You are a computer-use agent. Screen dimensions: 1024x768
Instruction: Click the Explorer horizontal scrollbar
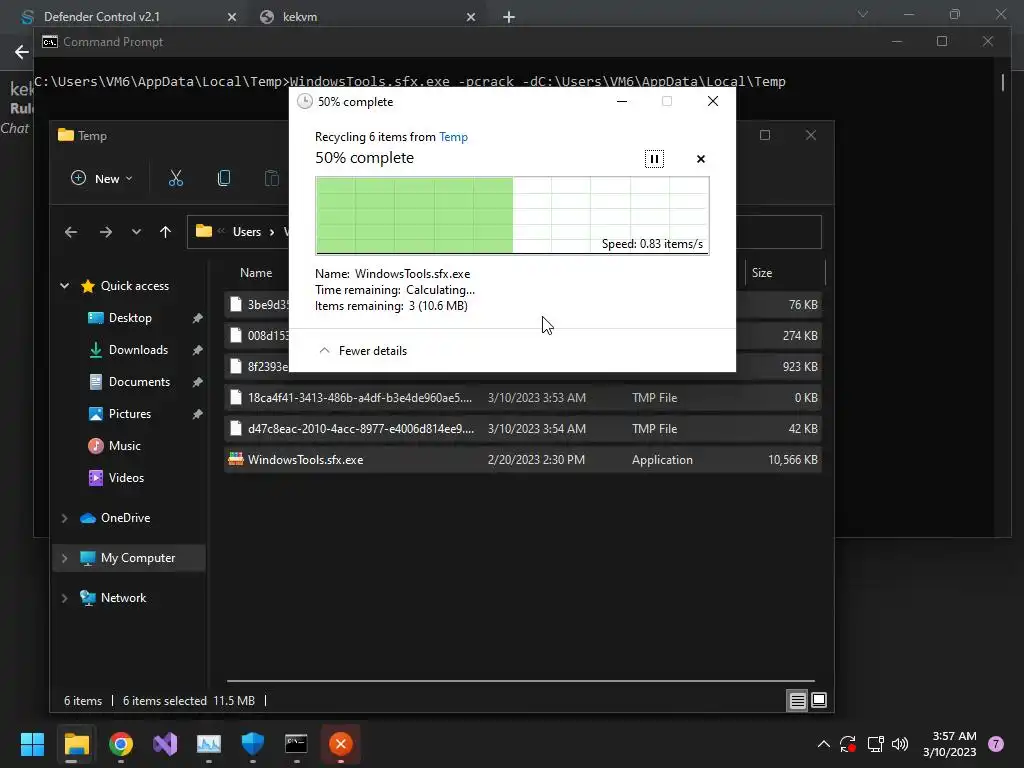tap(520, 680)
